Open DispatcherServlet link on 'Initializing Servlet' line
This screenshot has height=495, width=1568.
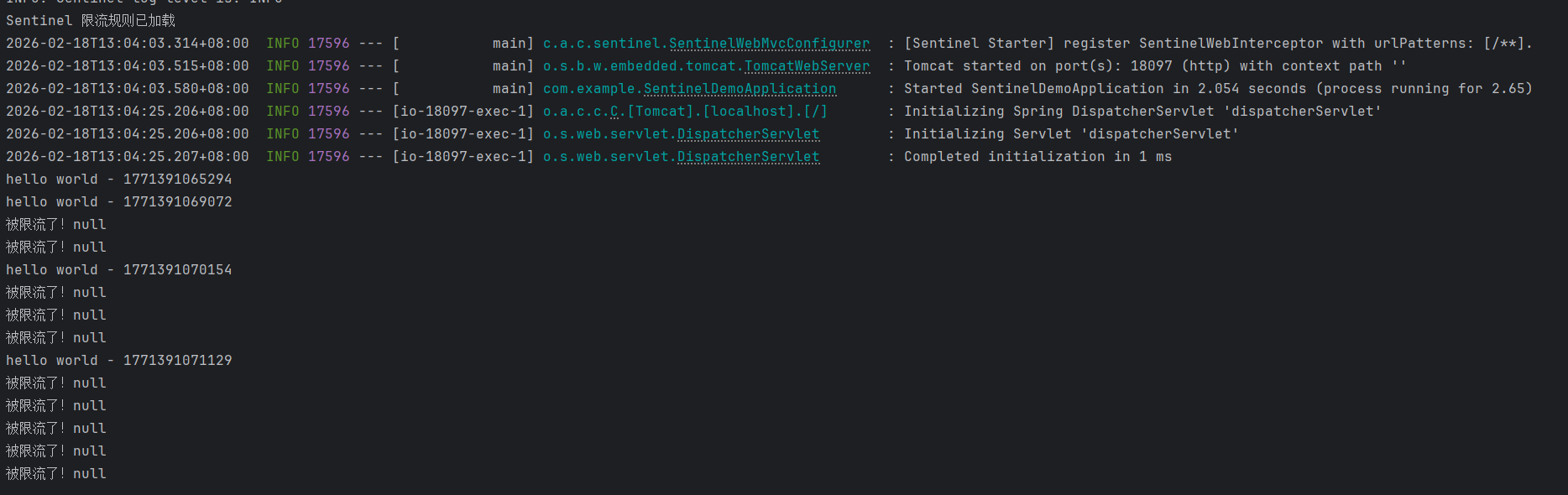(x=748, y=134)
